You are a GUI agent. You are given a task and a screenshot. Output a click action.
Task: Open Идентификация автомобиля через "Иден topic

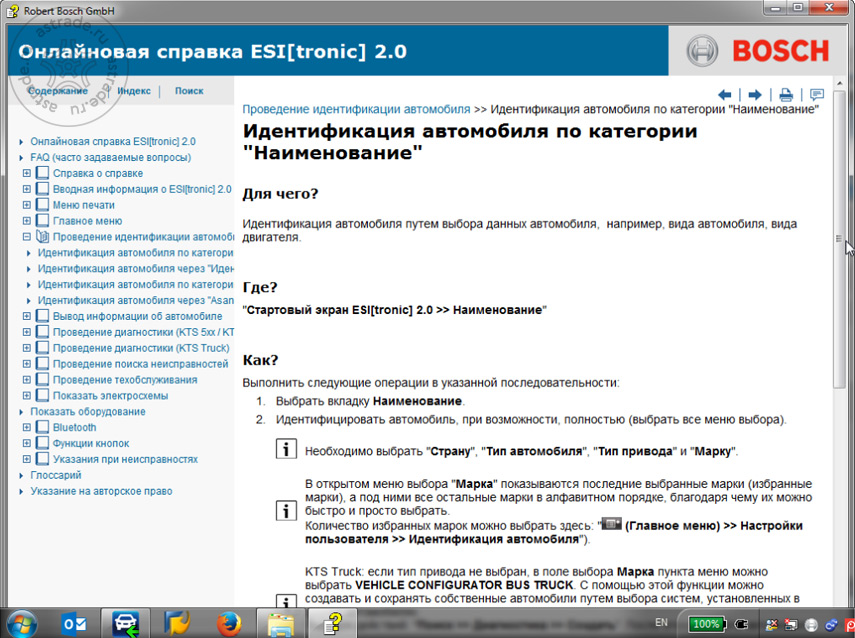click(135, 268)
